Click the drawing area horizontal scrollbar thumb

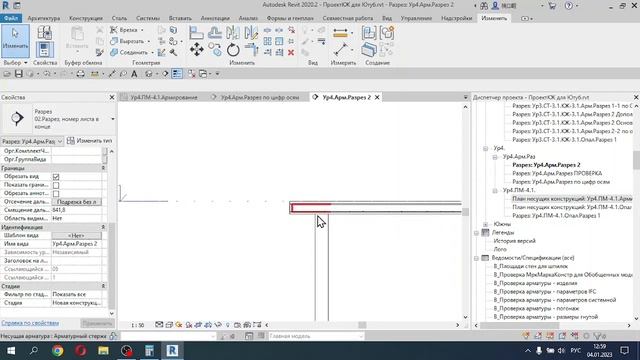tap(362, 325)
